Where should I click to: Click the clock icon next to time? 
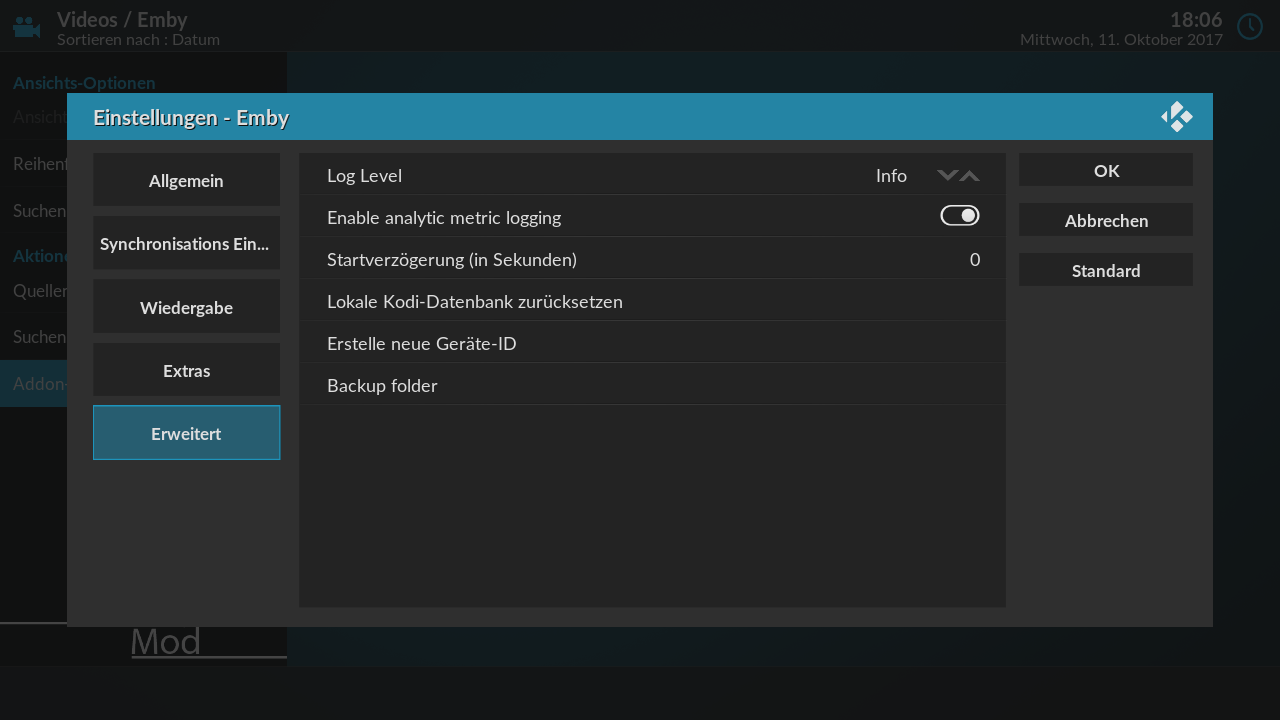click(x=1250, y=26)
